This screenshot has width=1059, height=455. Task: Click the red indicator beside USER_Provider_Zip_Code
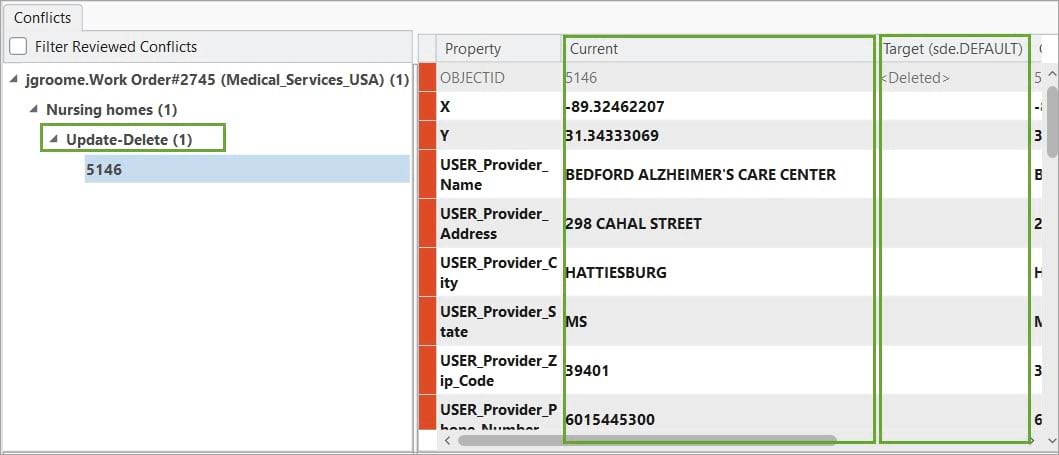point(427,370)
